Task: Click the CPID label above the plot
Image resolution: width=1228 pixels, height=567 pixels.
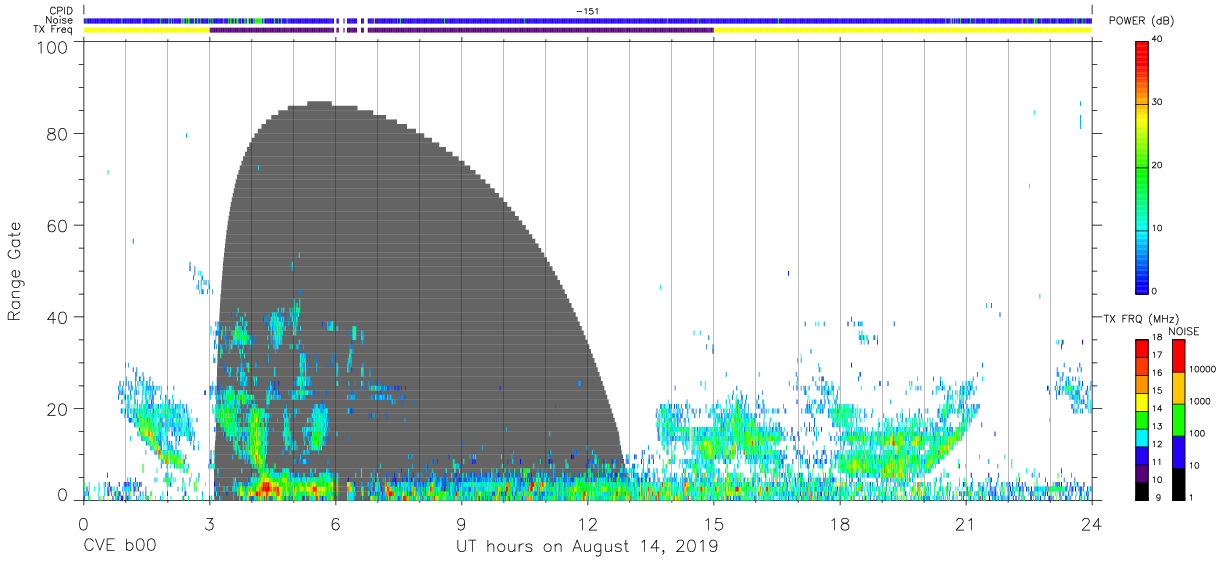Action: point(60,11)
